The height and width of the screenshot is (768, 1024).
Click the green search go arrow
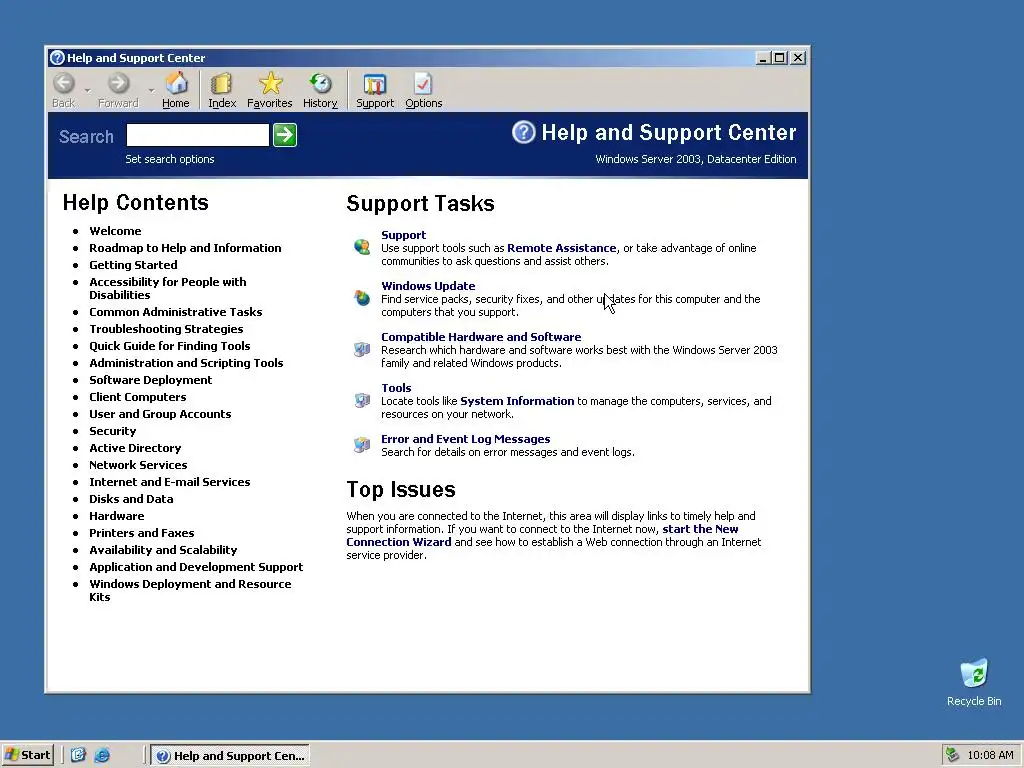(285, 135)
